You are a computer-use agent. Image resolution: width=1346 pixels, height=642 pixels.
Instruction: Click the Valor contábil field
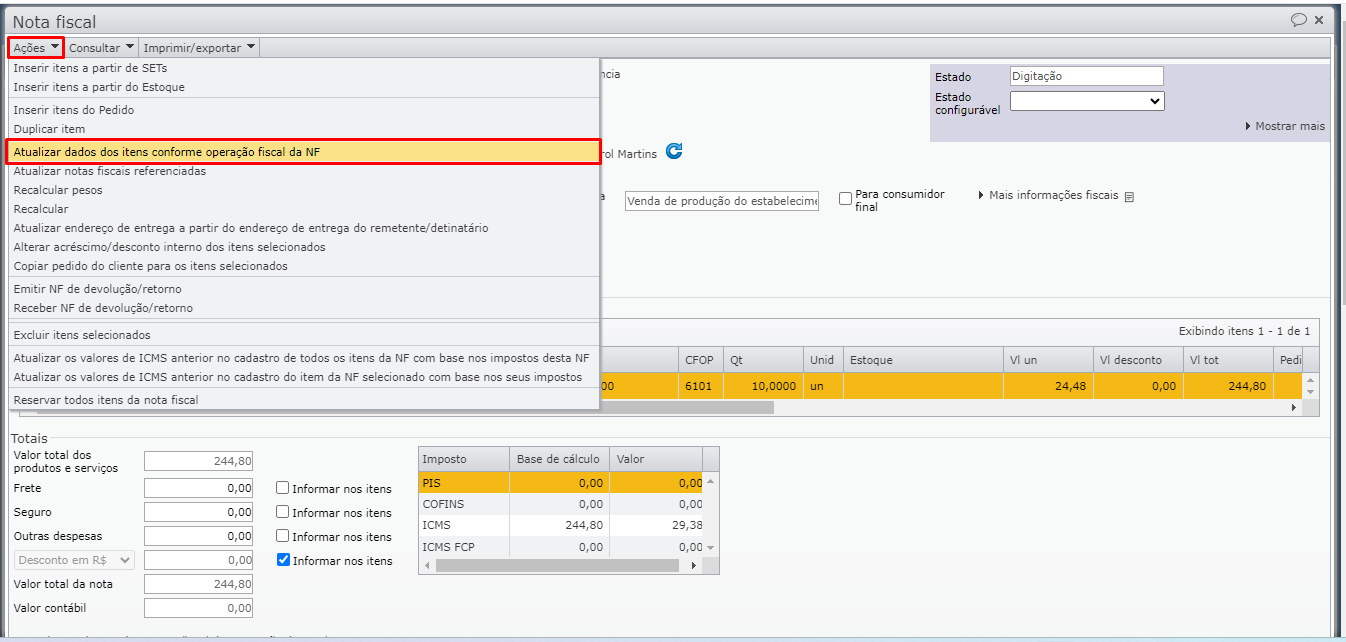(x=198, y=608)
